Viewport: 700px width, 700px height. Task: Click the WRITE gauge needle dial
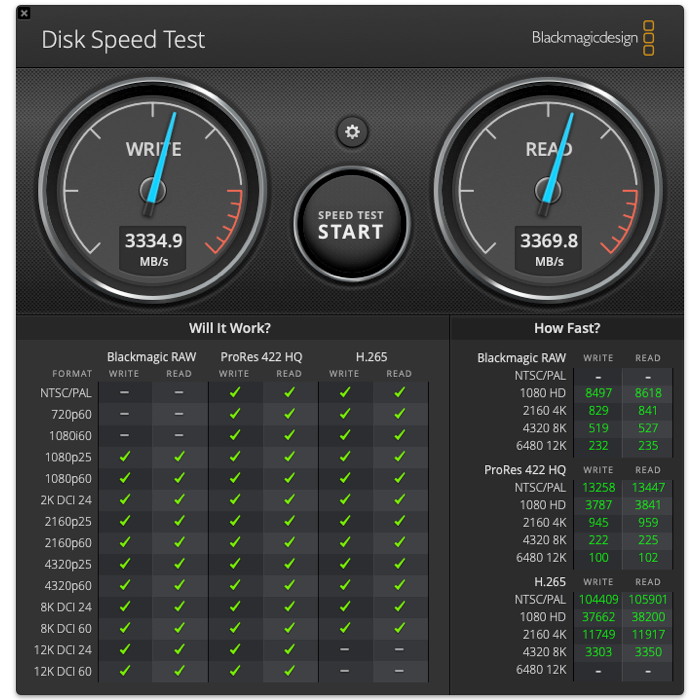(153, 188)
